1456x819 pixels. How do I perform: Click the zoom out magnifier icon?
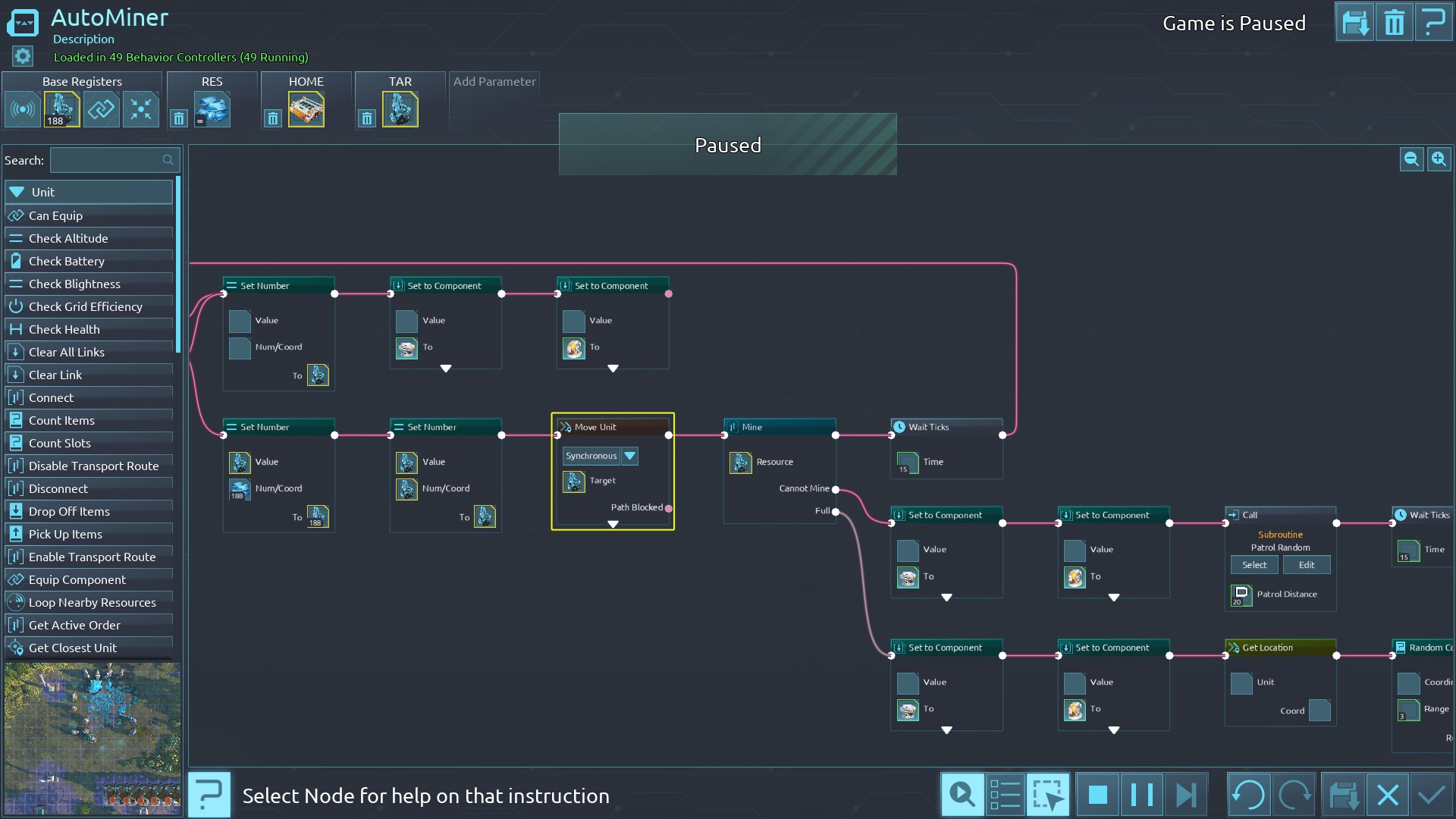[1411, 159]
